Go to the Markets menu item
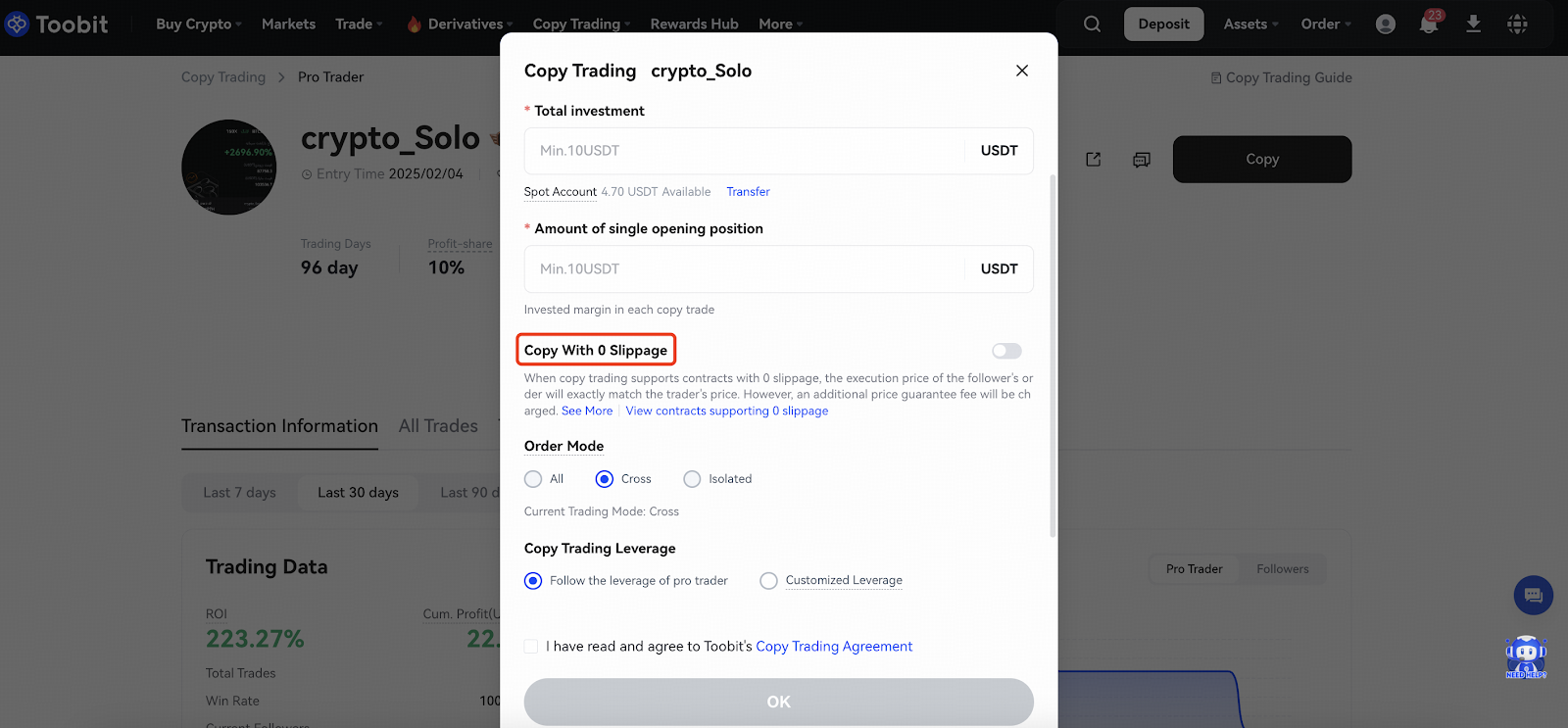This screenshot has width=1568, height=728. click(x=288, y=24)
